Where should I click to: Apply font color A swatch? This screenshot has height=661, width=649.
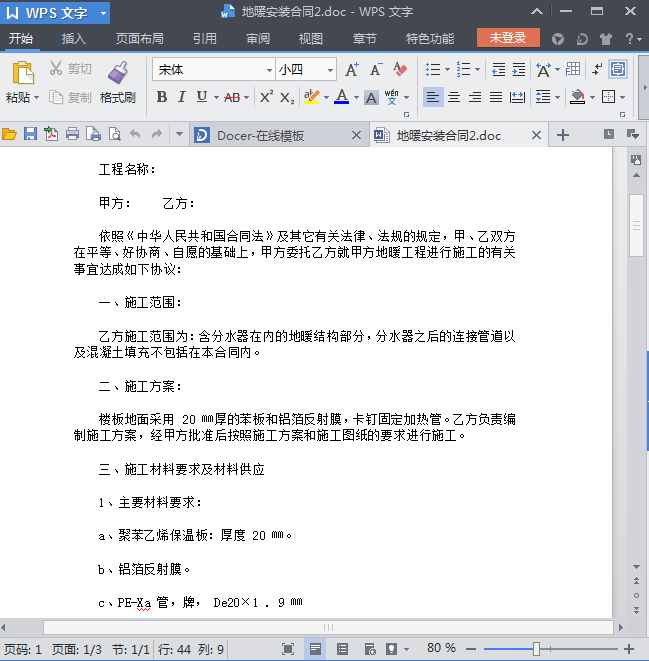pos(342,97)
